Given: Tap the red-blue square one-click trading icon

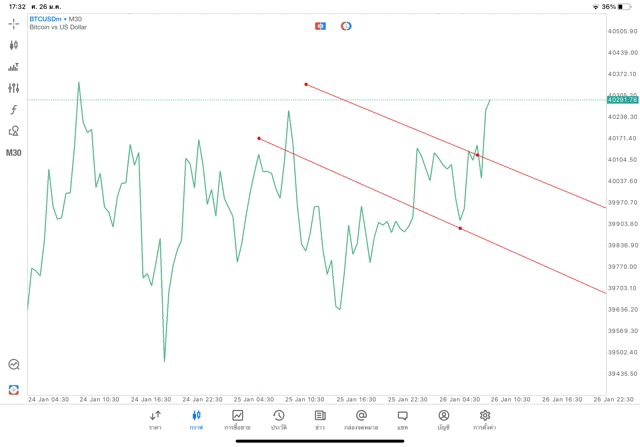Looking at the screenshot, I should [320, 25].
